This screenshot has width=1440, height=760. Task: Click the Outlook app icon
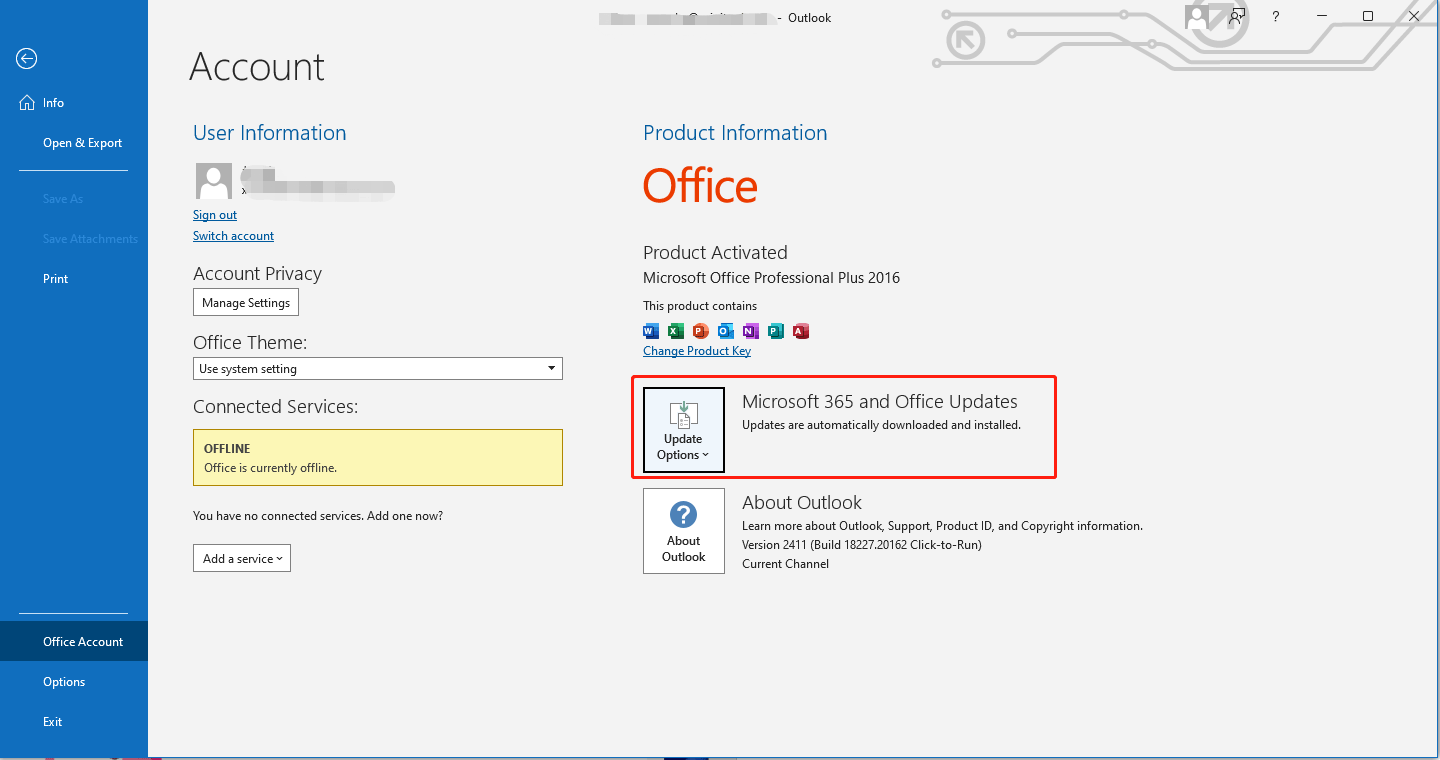pos(726,331)
